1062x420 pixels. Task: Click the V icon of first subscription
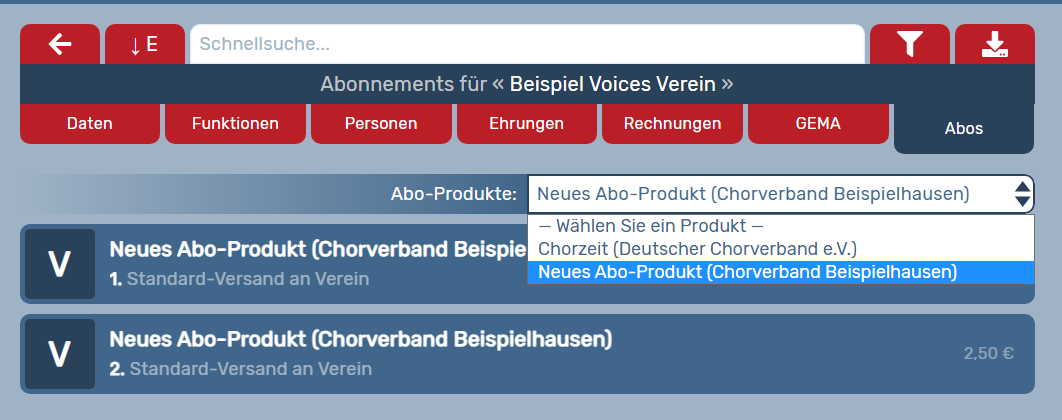click(60, 264)
